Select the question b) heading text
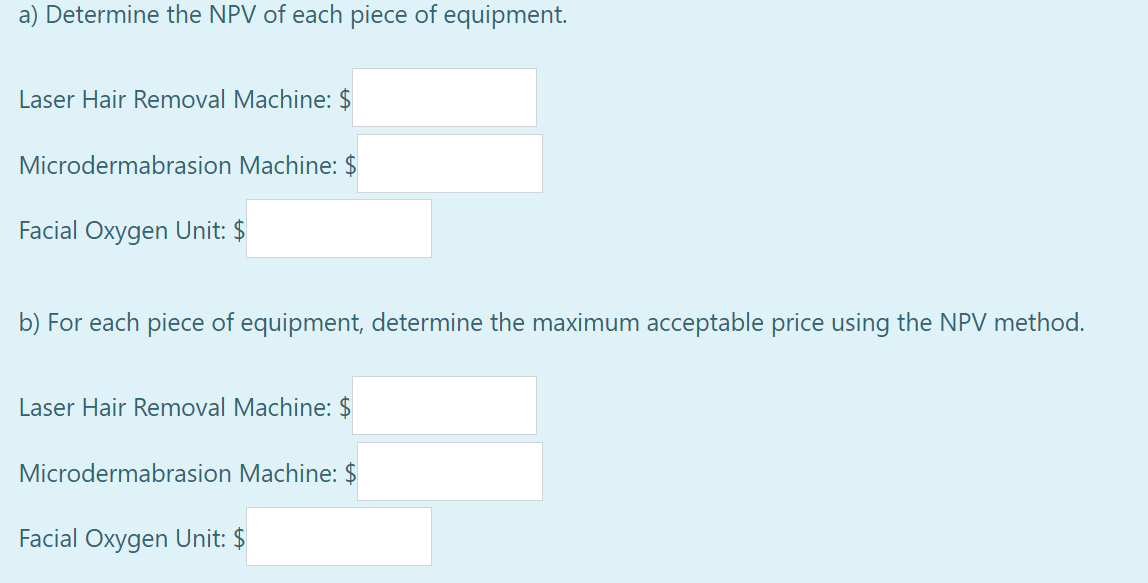This screenshot has width=1148, height=583. coord(551,322)
